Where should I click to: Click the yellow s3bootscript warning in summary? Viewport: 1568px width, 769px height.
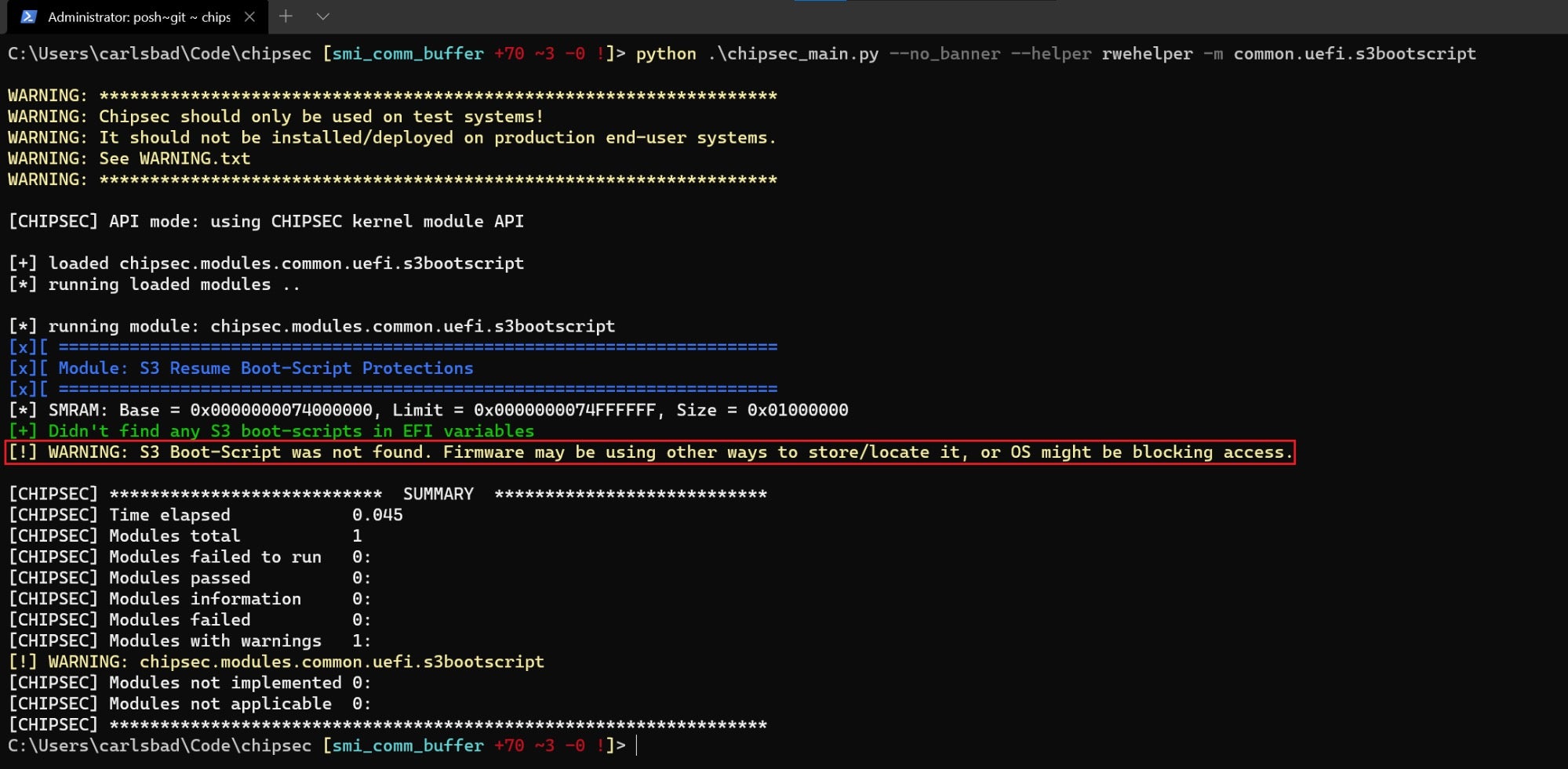pyautogui.click(x=276, y=662)
